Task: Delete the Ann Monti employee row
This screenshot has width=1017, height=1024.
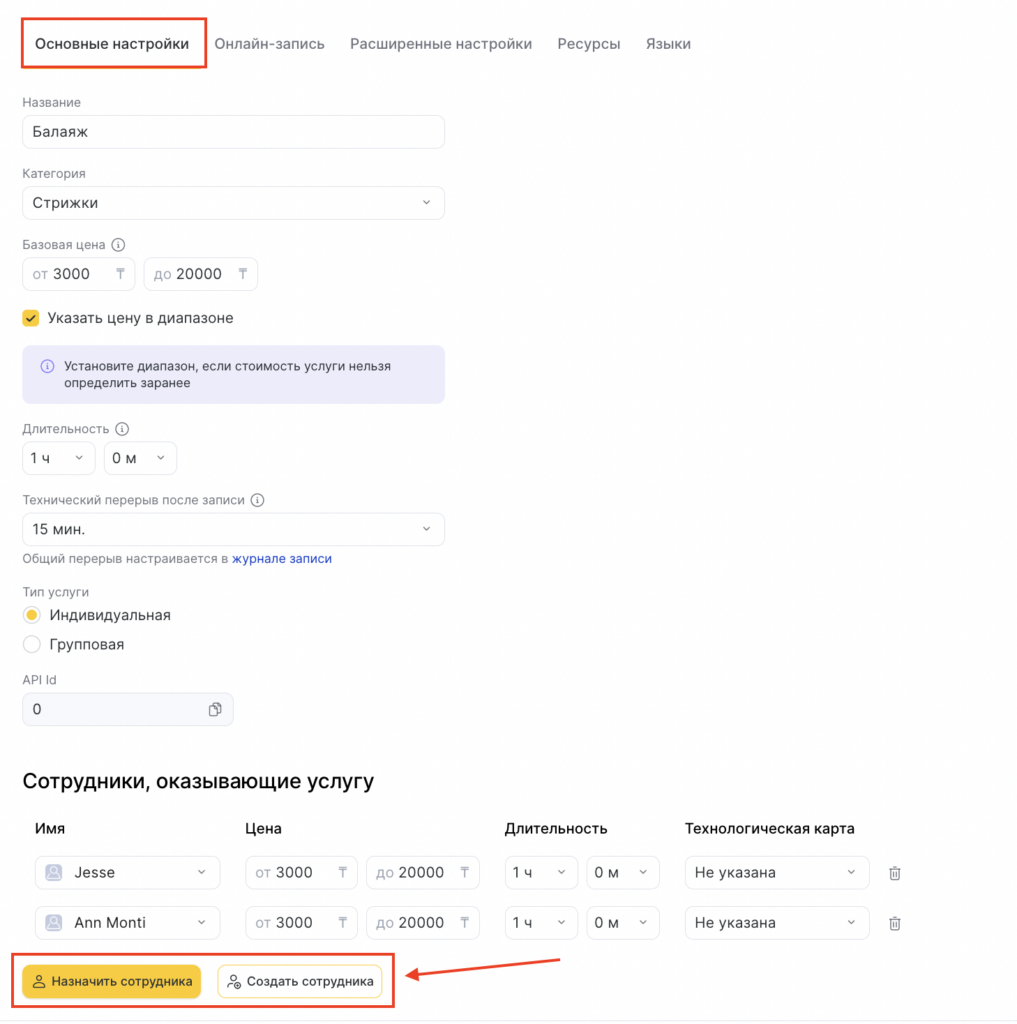Action: pyautogui.click(x=895, y=923)
